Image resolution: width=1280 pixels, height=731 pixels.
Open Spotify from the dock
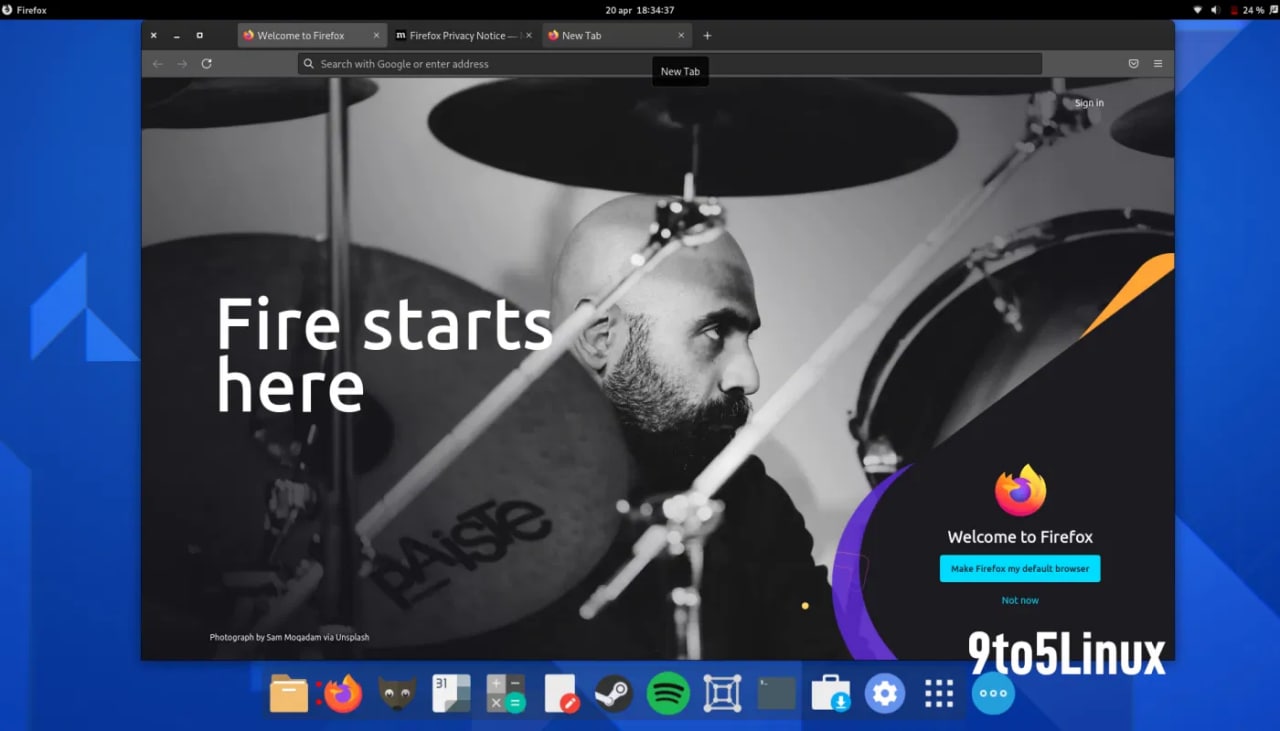668,693
